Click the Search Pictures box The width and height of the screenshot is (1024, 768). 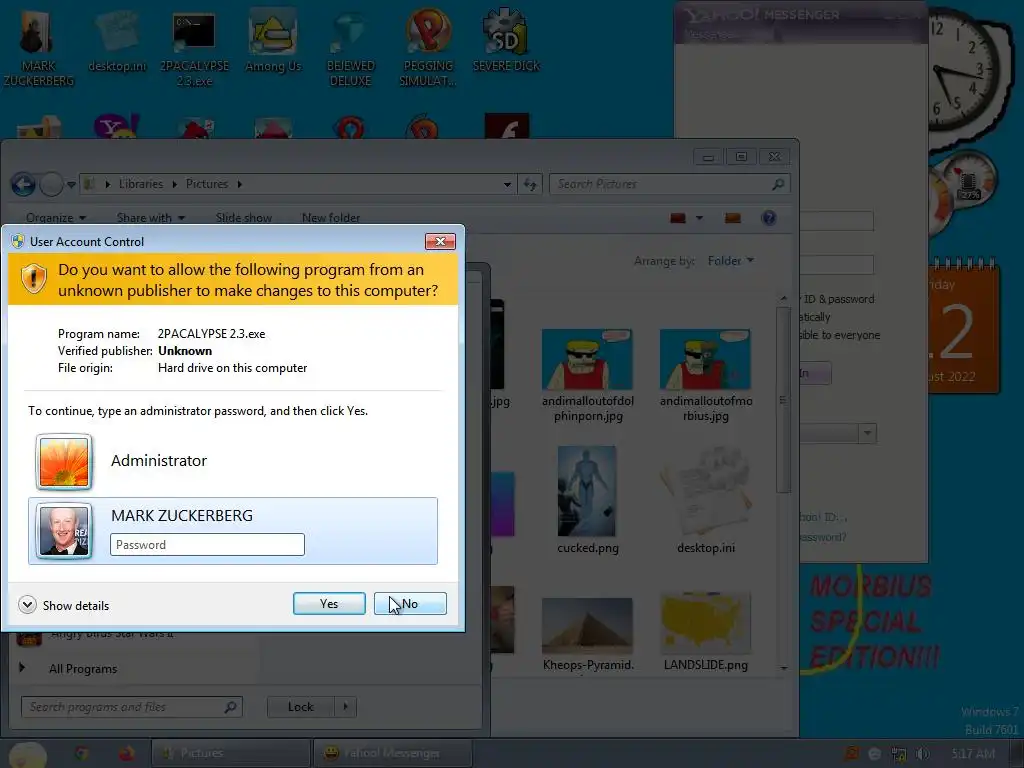[670, 184]
